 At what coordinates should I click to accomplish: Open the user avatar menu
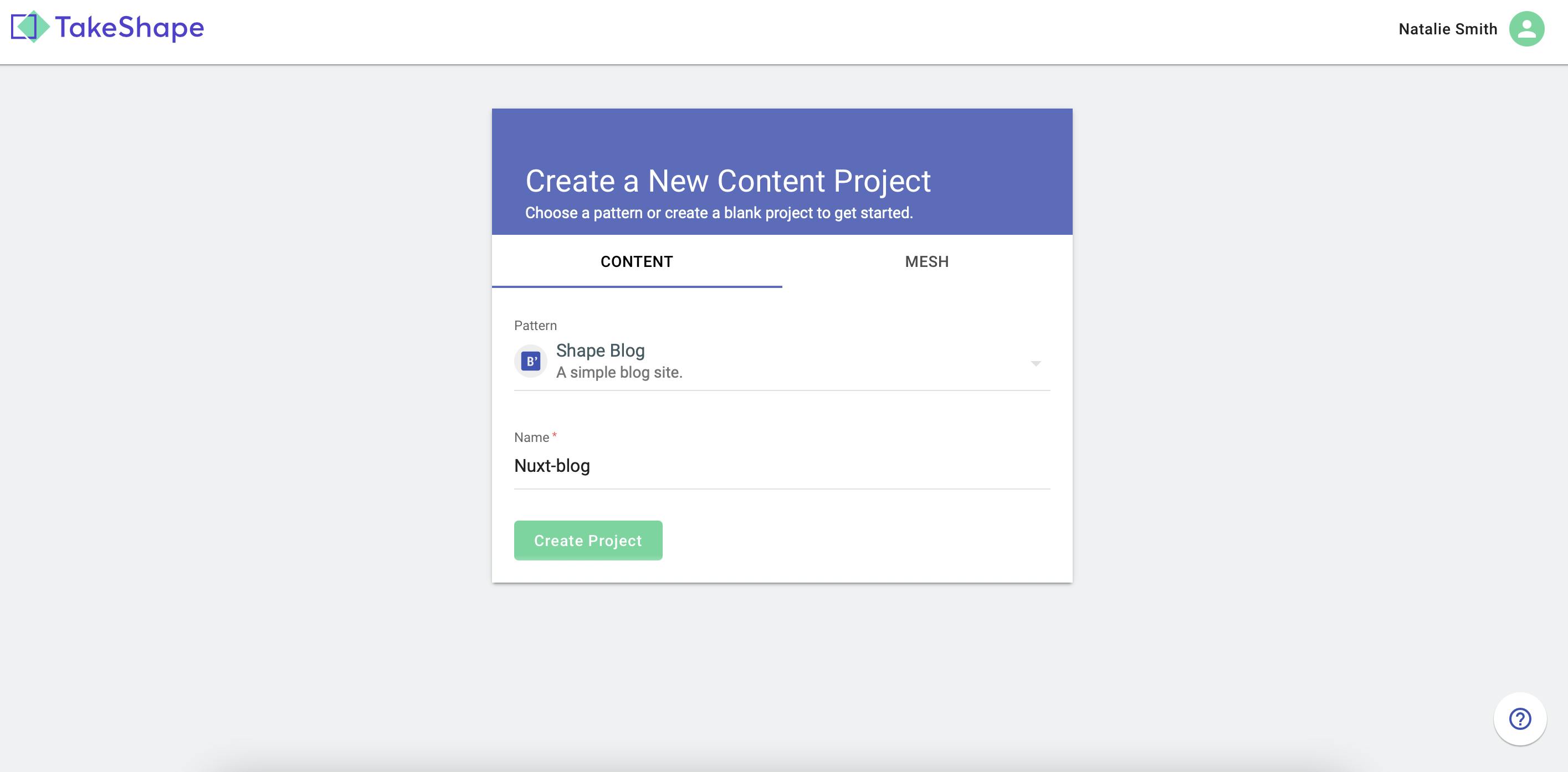point(1526,29)
